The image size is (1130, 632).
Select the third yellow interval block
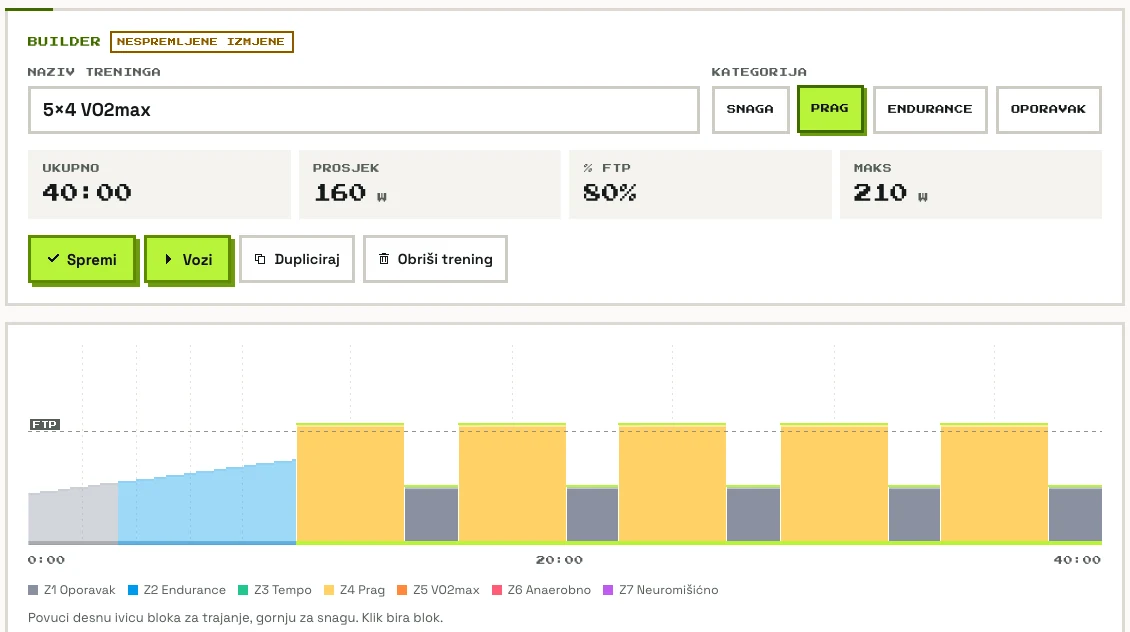point(672,483)
